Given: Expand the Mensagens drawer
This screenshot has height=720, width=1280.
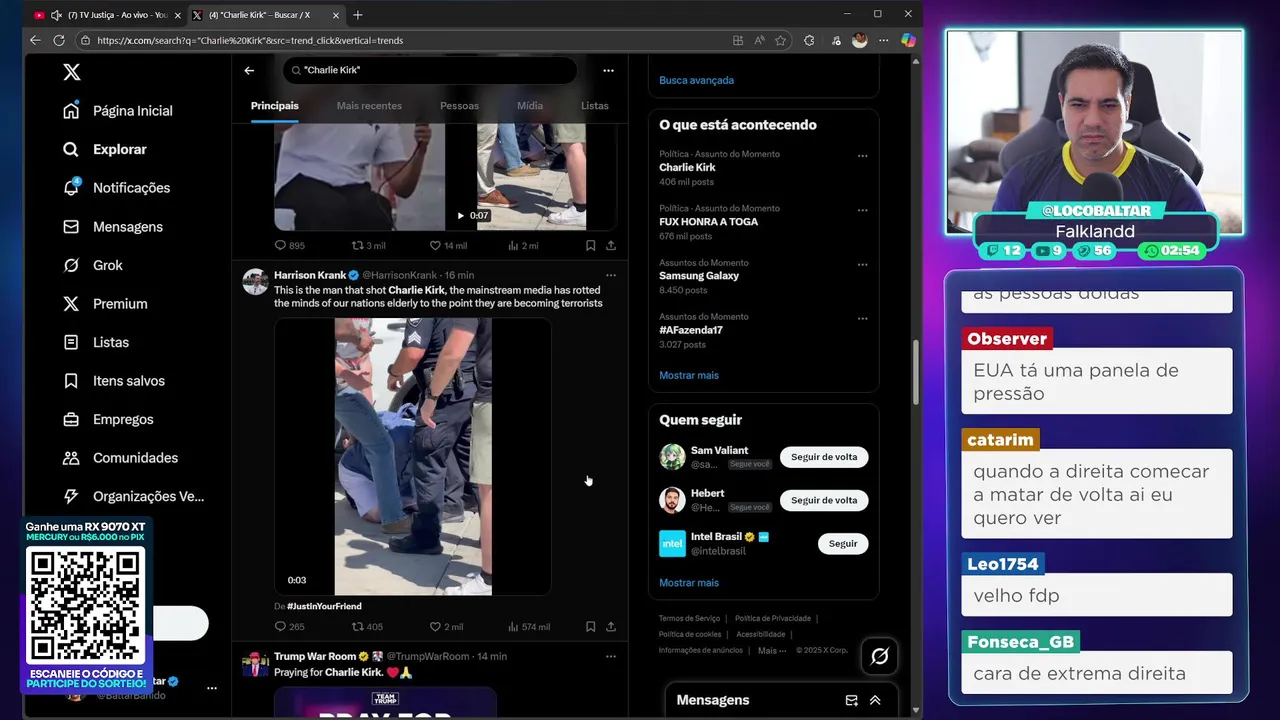Looking at the screenshot, I should 875,700.
